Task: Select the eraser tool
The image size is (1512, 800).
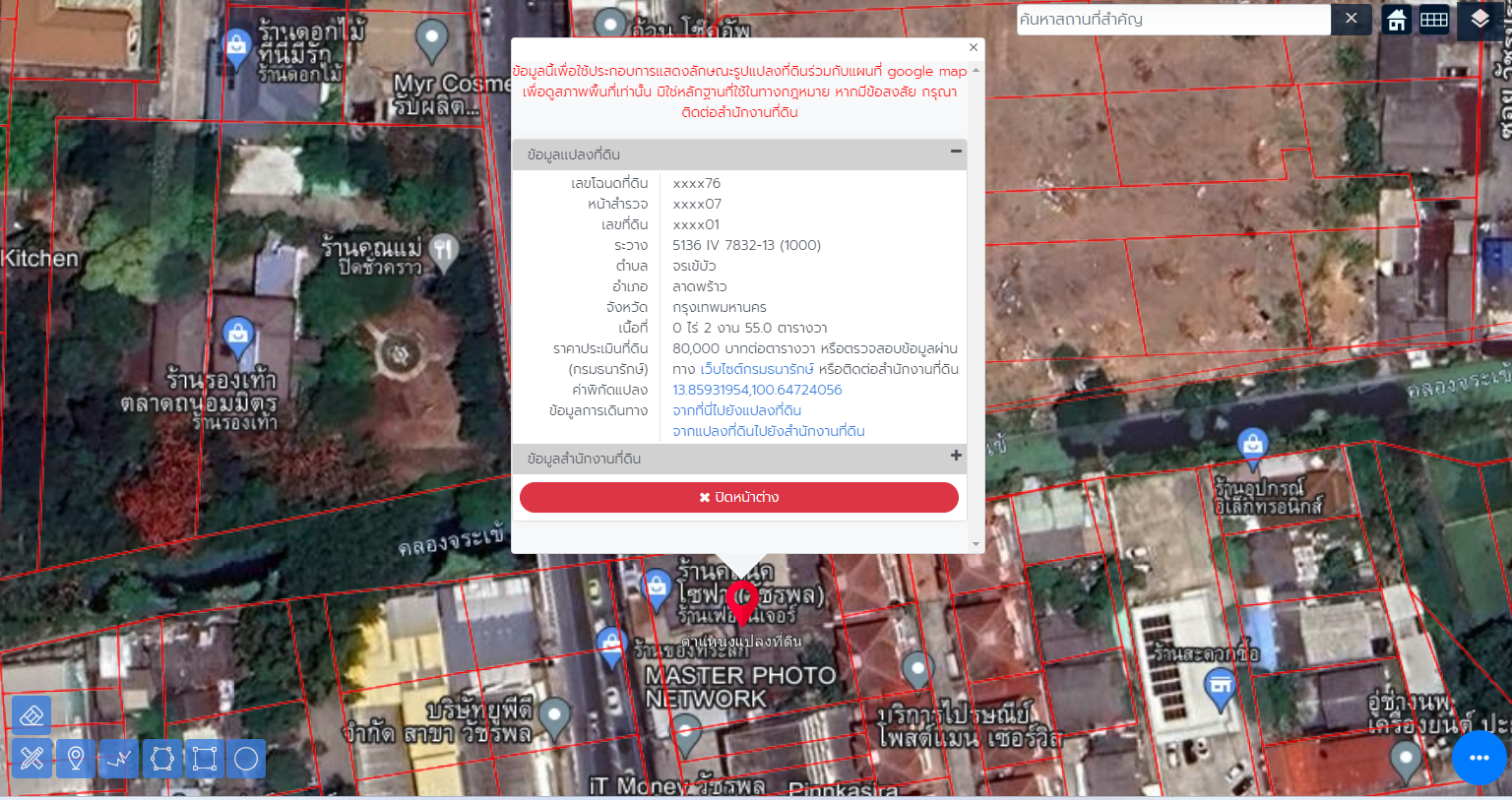Action: point(31,715)
